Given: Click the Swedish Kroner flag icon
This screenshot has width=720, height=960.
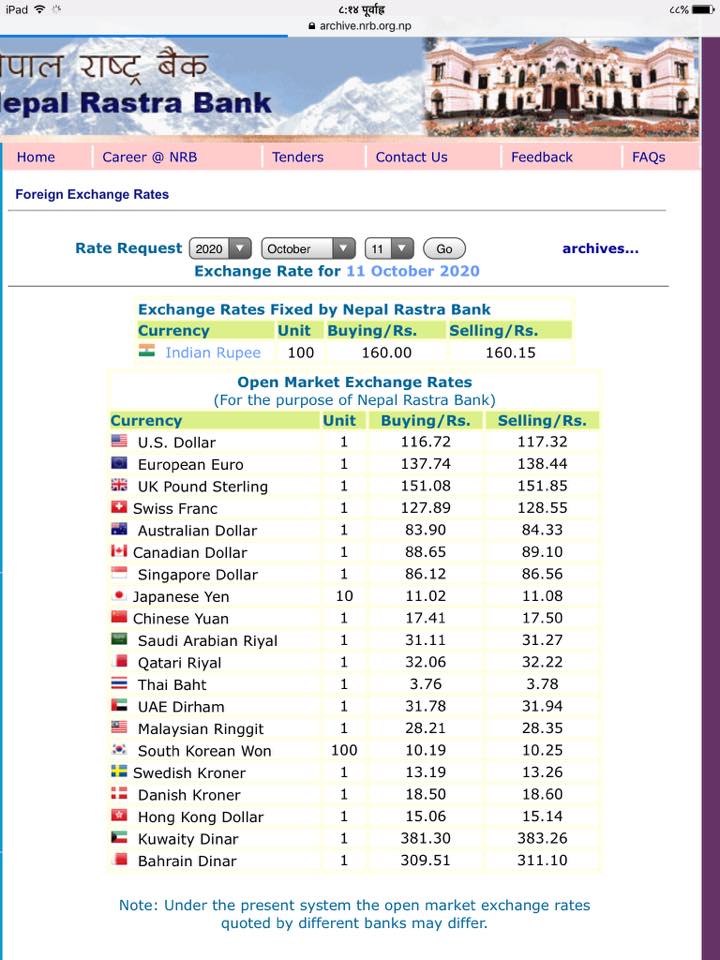Looking at the screenshot, I should point(119,771).
